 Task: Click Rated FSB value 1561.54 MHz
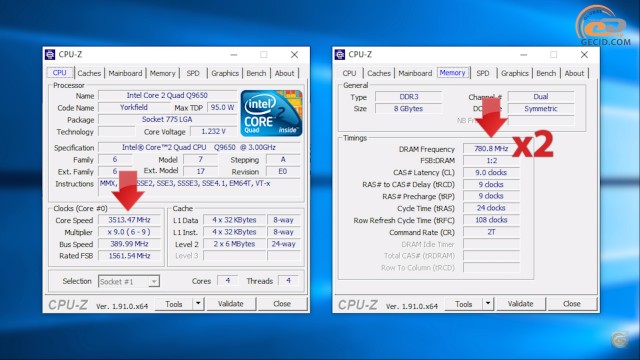click(129, 256)
